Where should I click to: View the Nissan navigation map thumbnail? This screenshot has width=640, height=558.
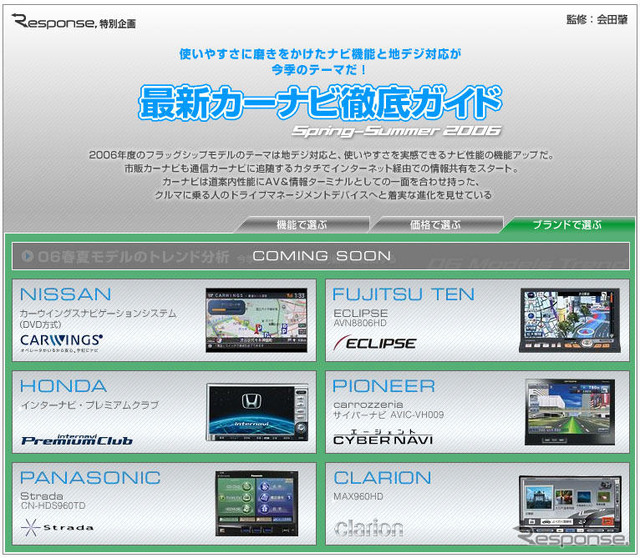(256, 320)
